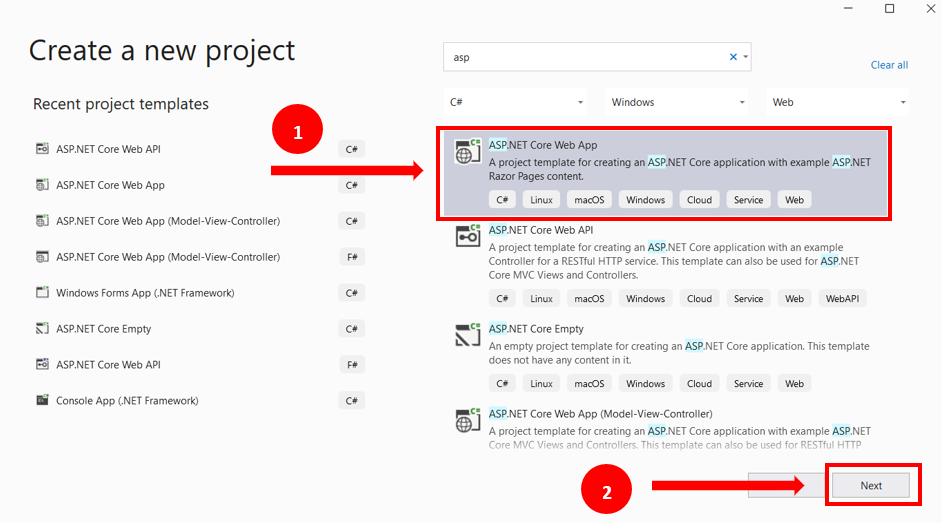Click the macOS tag under ASP.NET Core Web API
This screenshot has width=942, height=523.
point(589,298)
